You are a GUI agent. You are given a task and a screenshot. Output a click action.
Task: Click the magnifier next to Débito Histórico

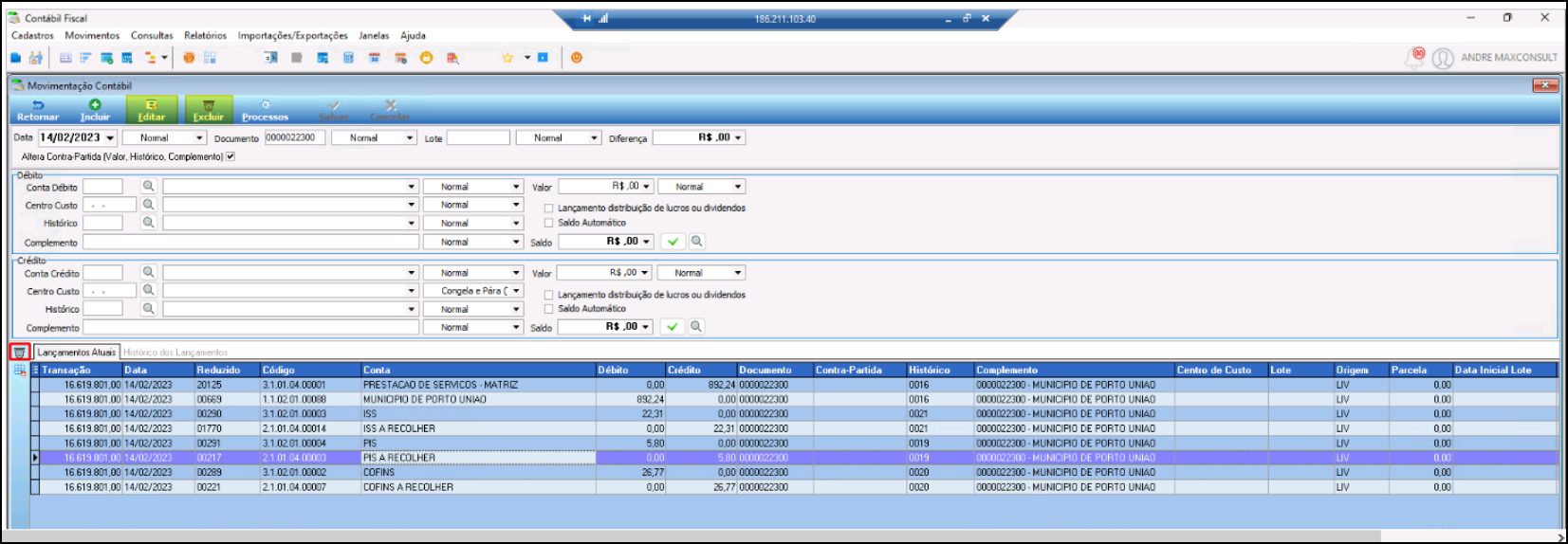click(x=148, y=223)
